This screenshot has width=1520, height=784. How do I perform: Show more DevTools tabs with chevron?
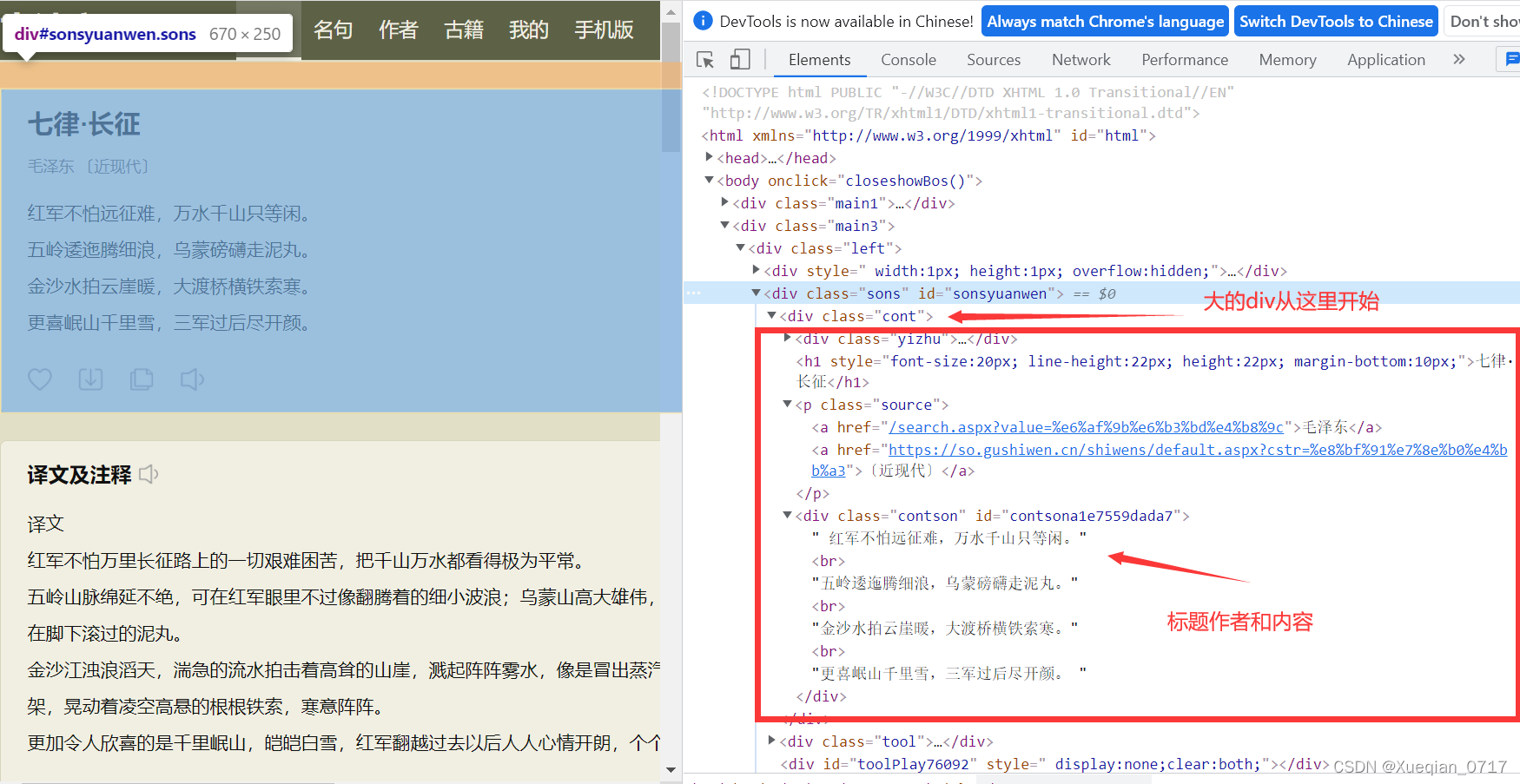[1459, 59]
